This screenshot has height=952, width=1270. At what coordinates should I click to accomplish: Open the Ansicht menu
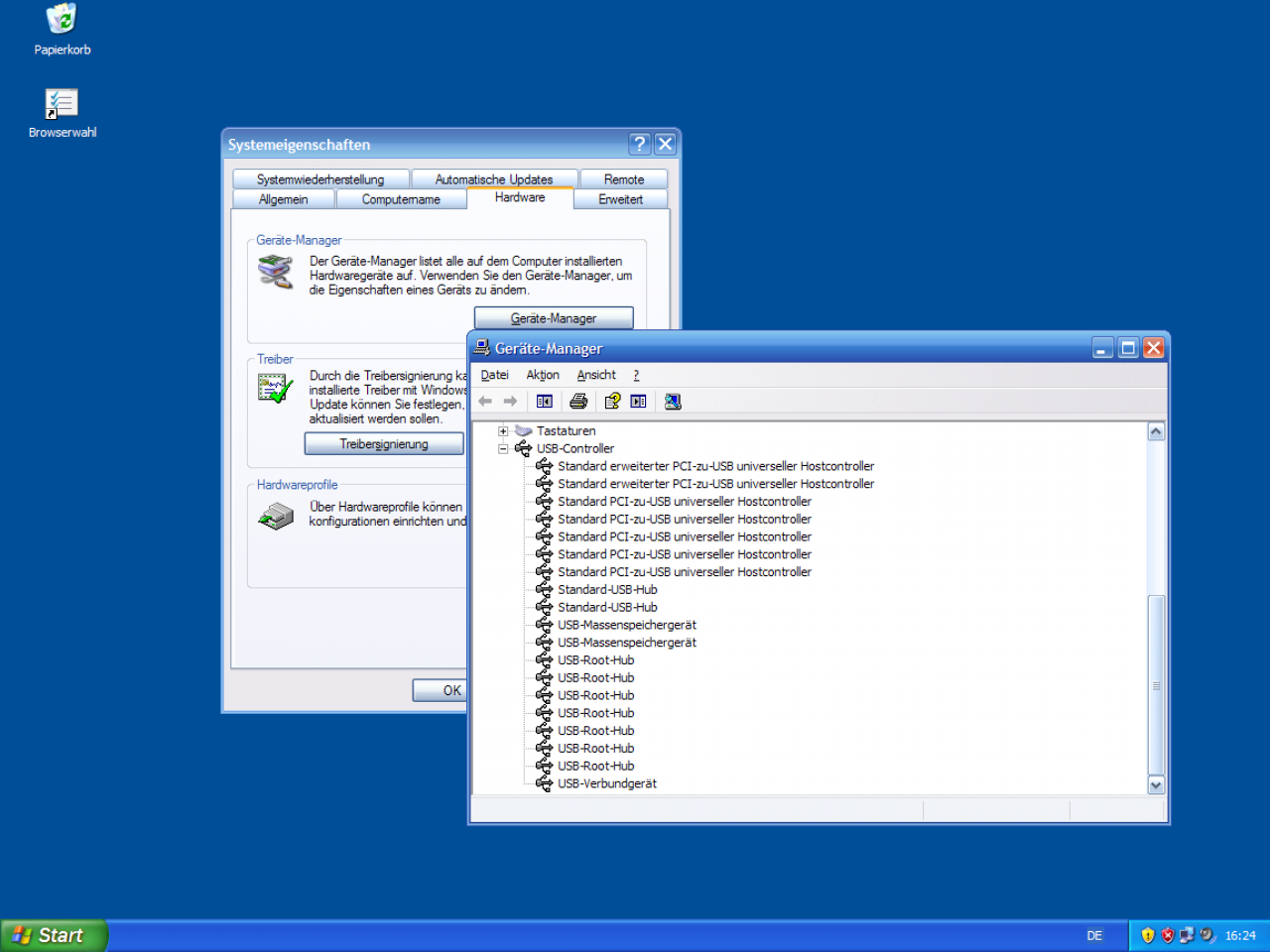(596, 375)
